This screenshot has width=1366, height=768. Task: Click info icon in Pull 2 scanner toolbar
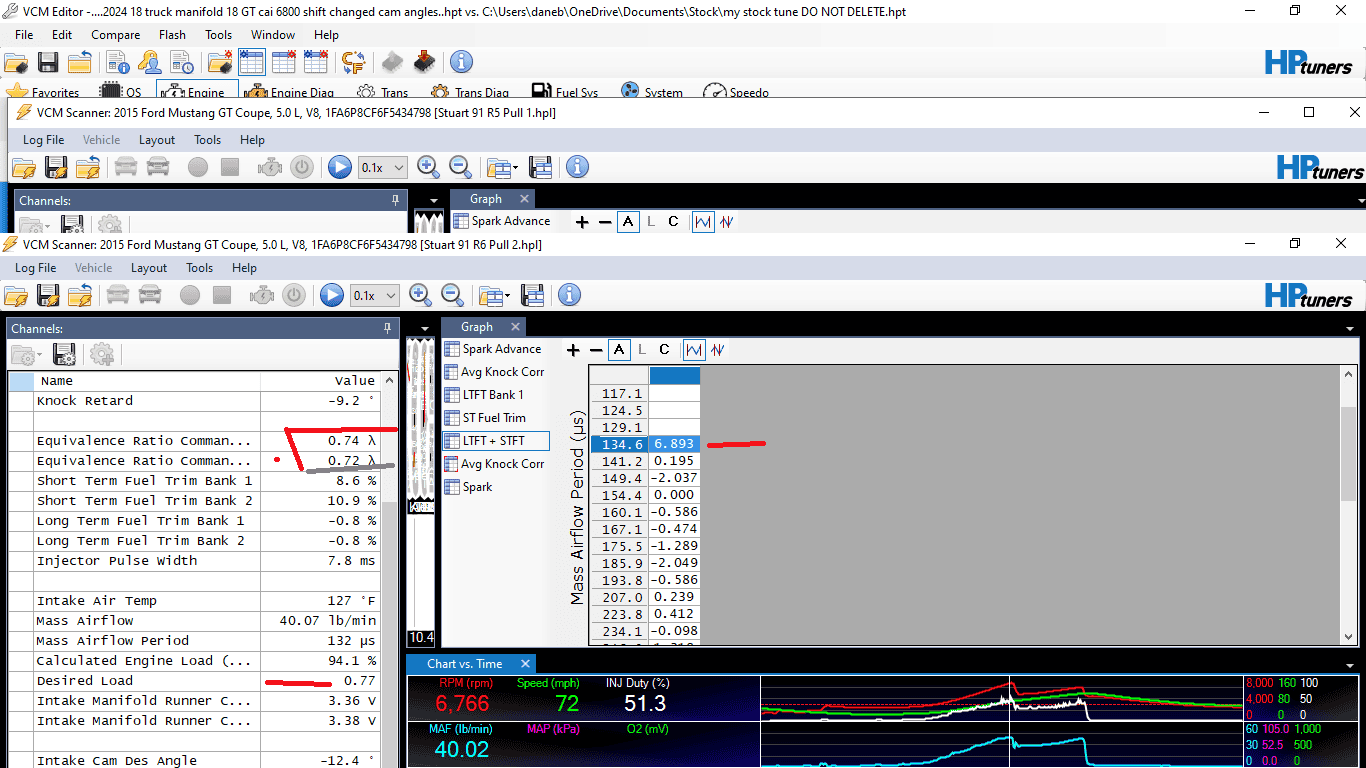(569, 295)
